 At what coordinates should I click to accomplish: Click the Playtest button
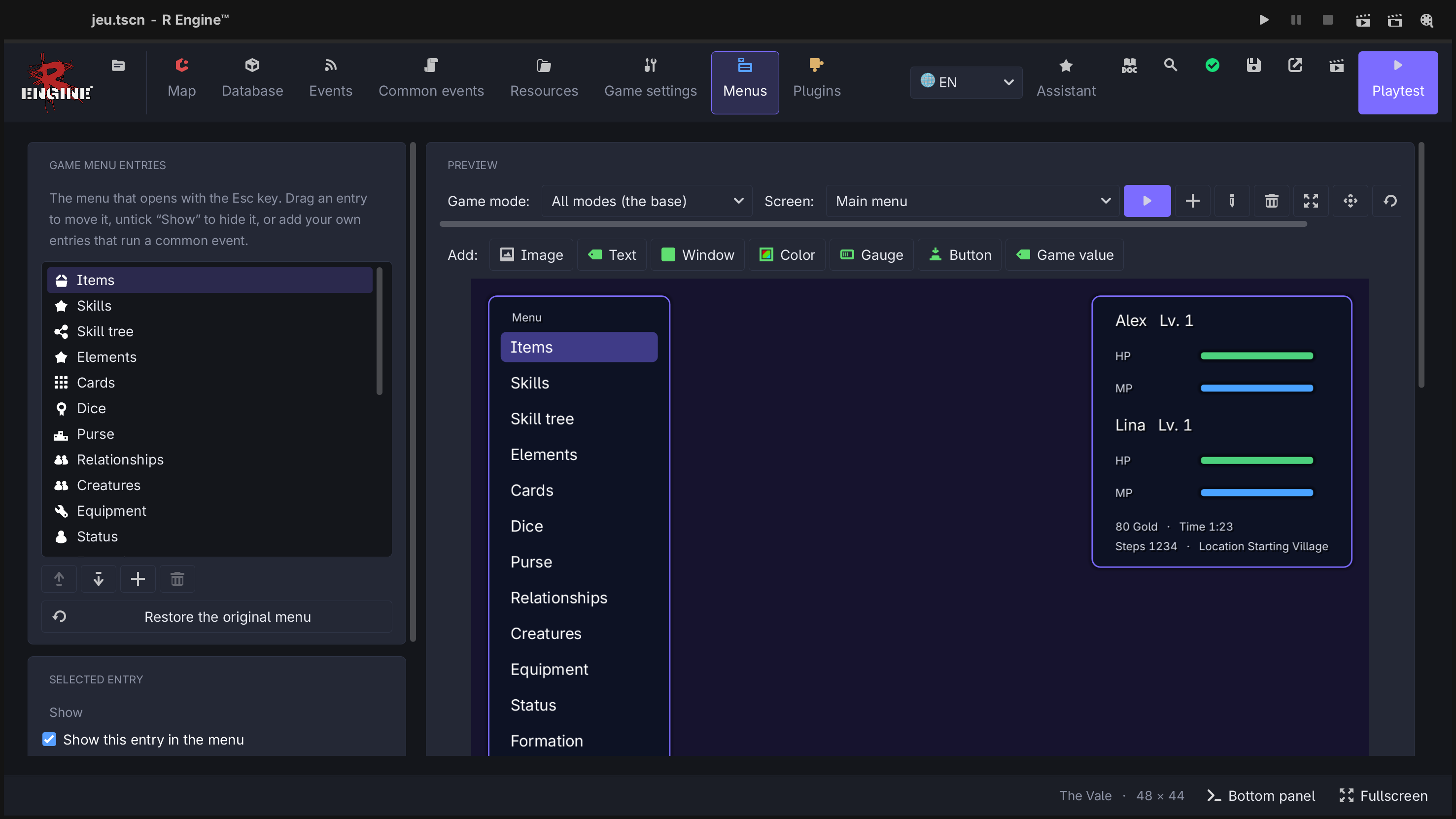point(1398,82)
